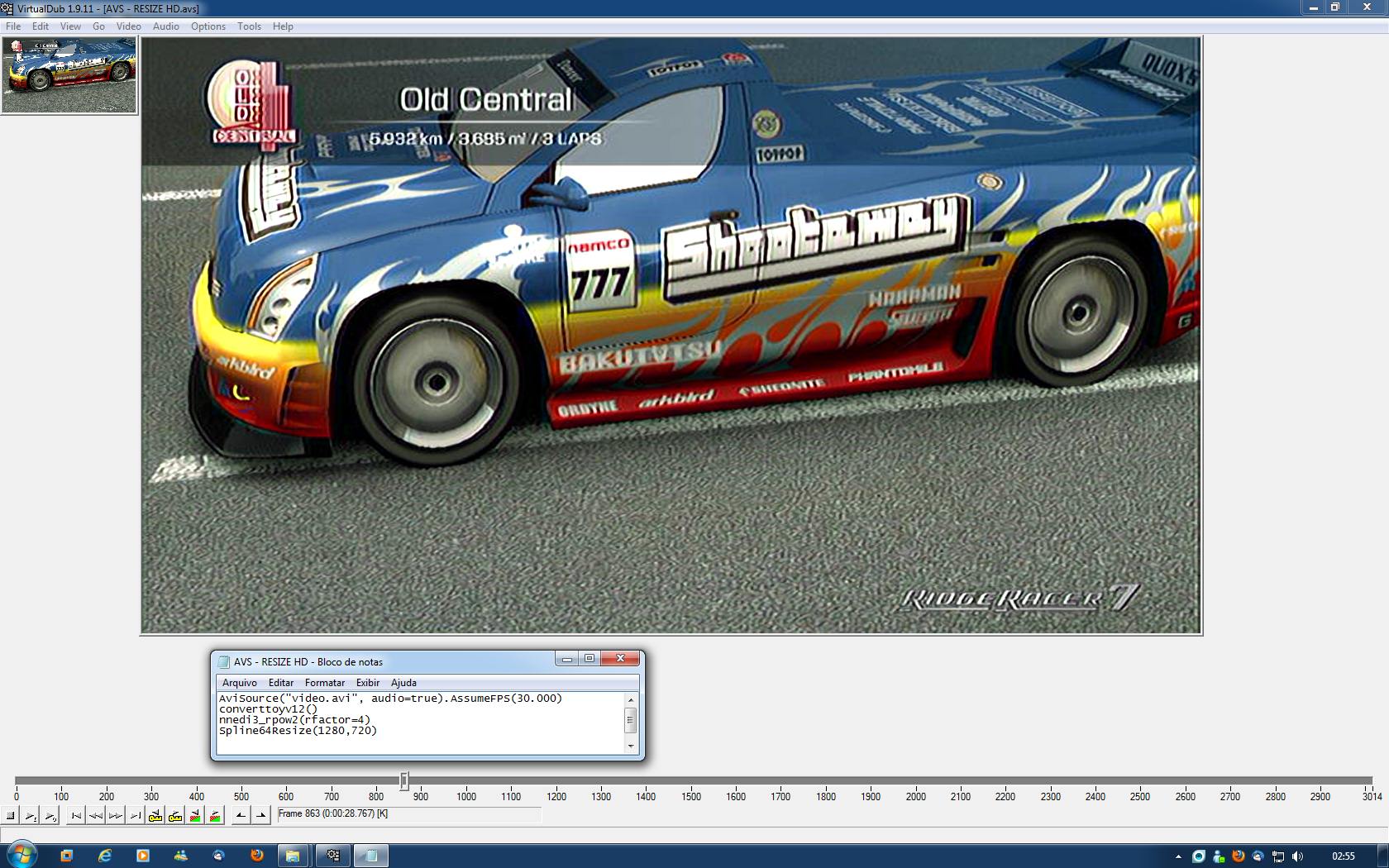
Task: Open the Options menu
Action: click(208, 26)
